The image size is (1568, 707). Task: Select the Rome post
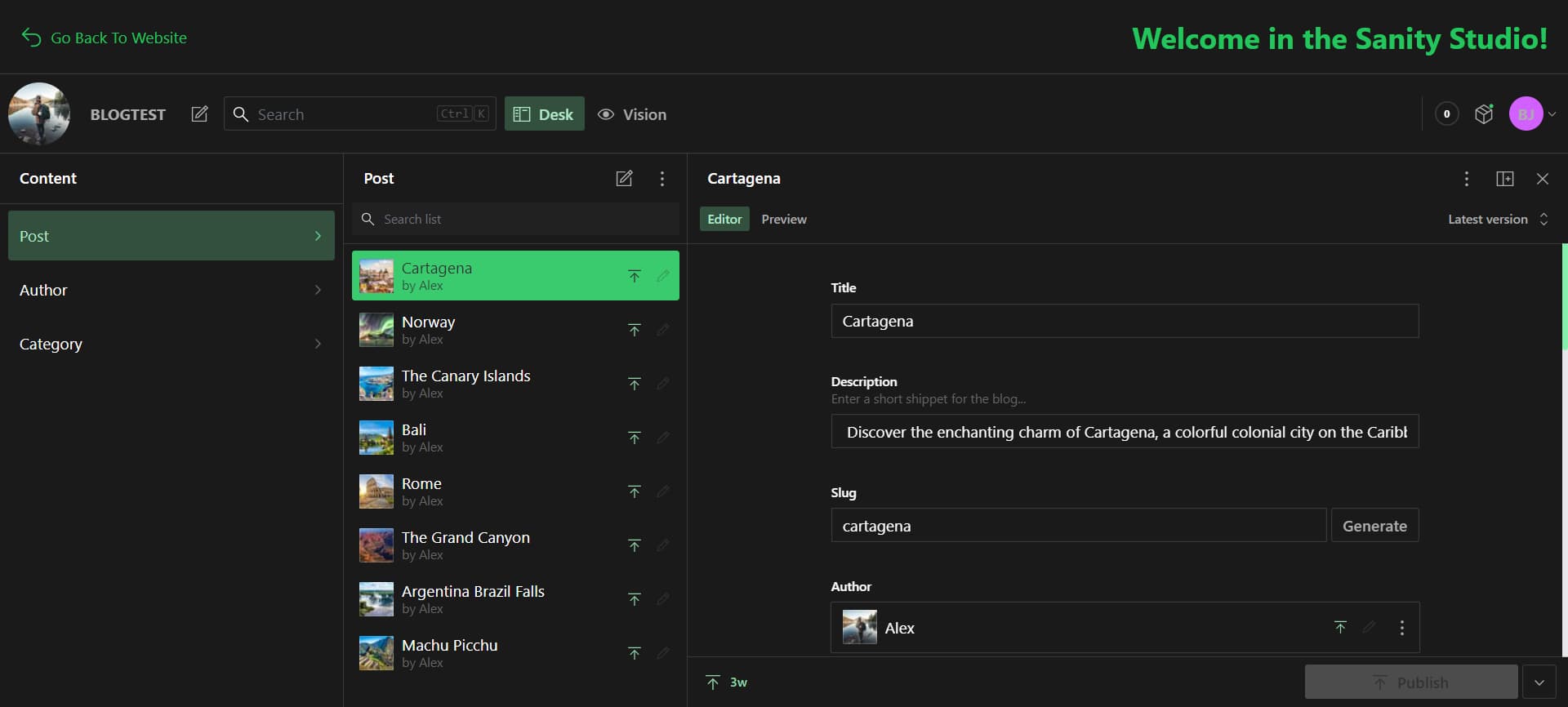click(515, 491)
